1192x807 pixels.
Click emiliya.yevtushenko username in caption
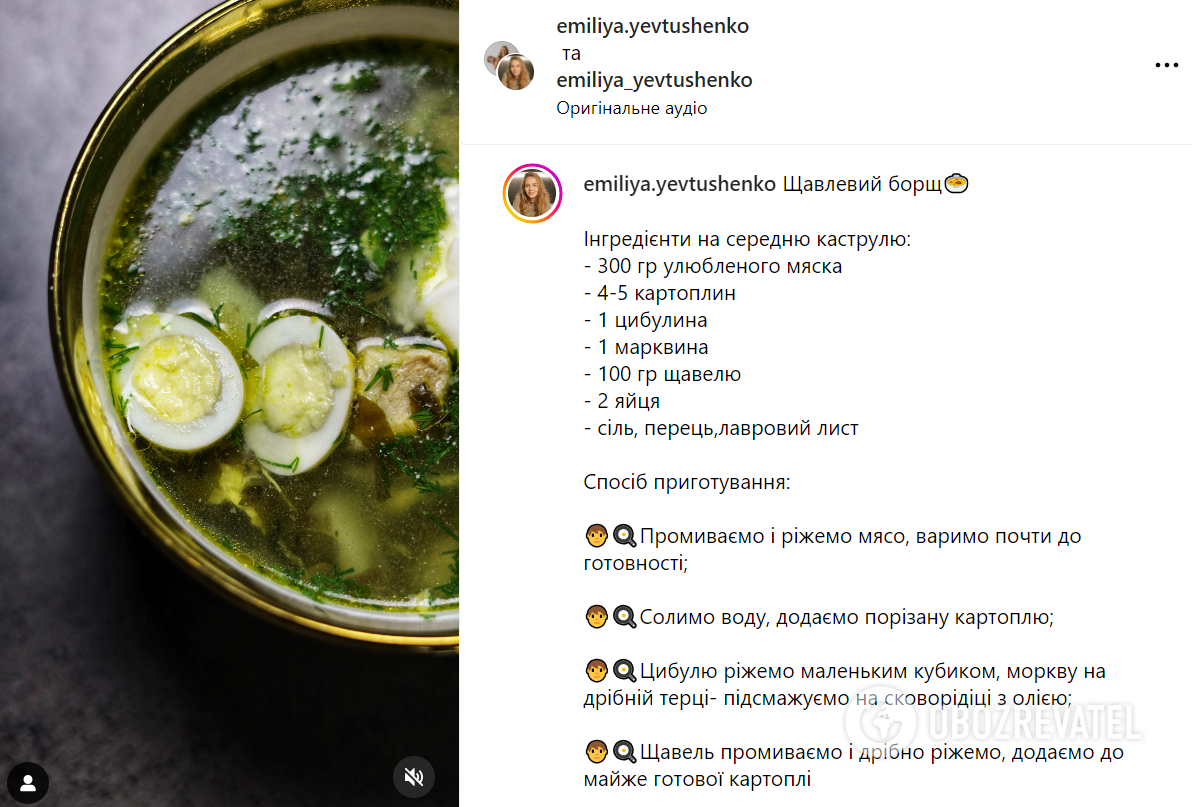point(679,184)
